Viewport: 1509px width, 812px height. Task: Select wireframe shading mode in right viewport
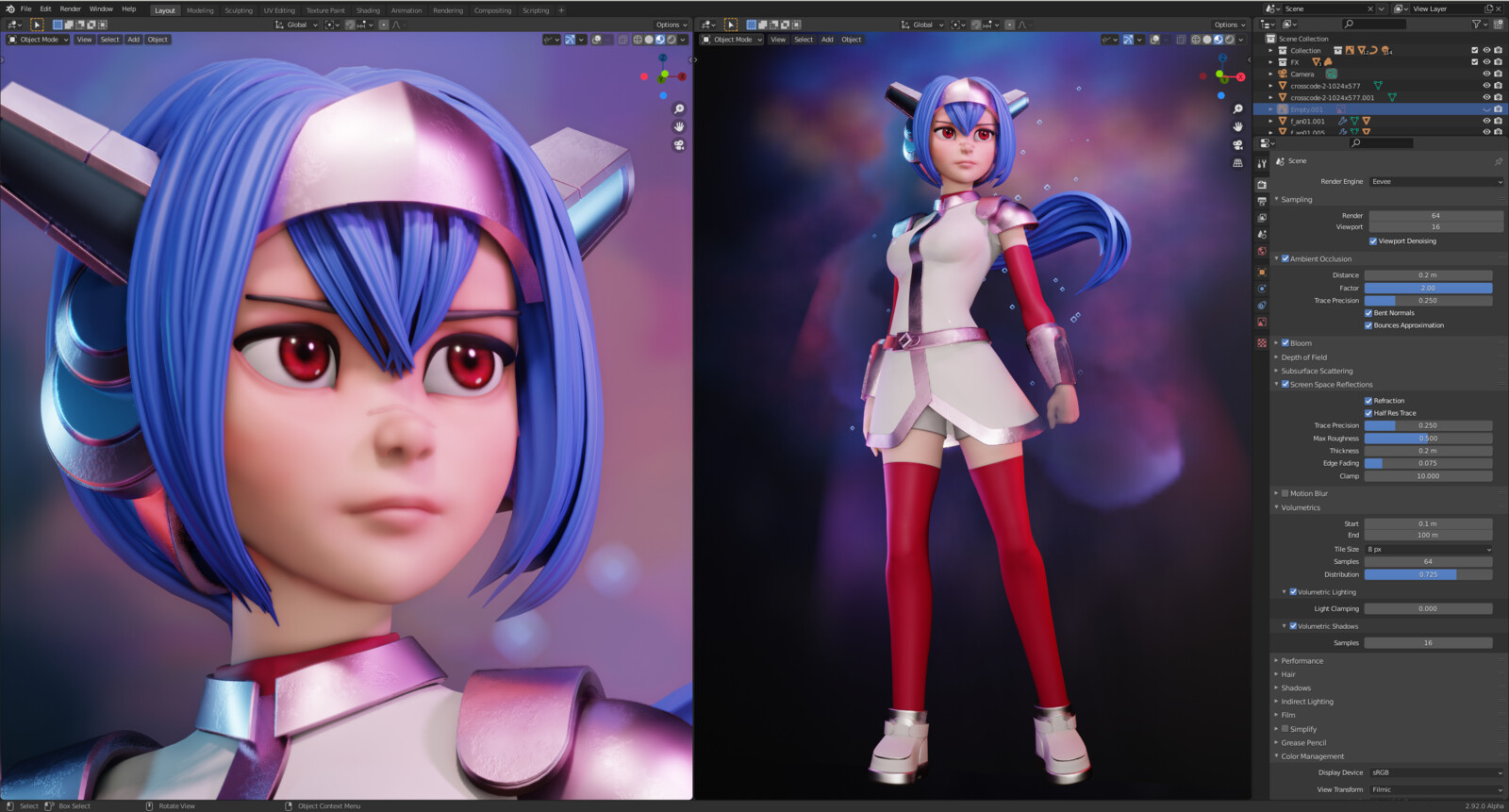click(1196, 40)
